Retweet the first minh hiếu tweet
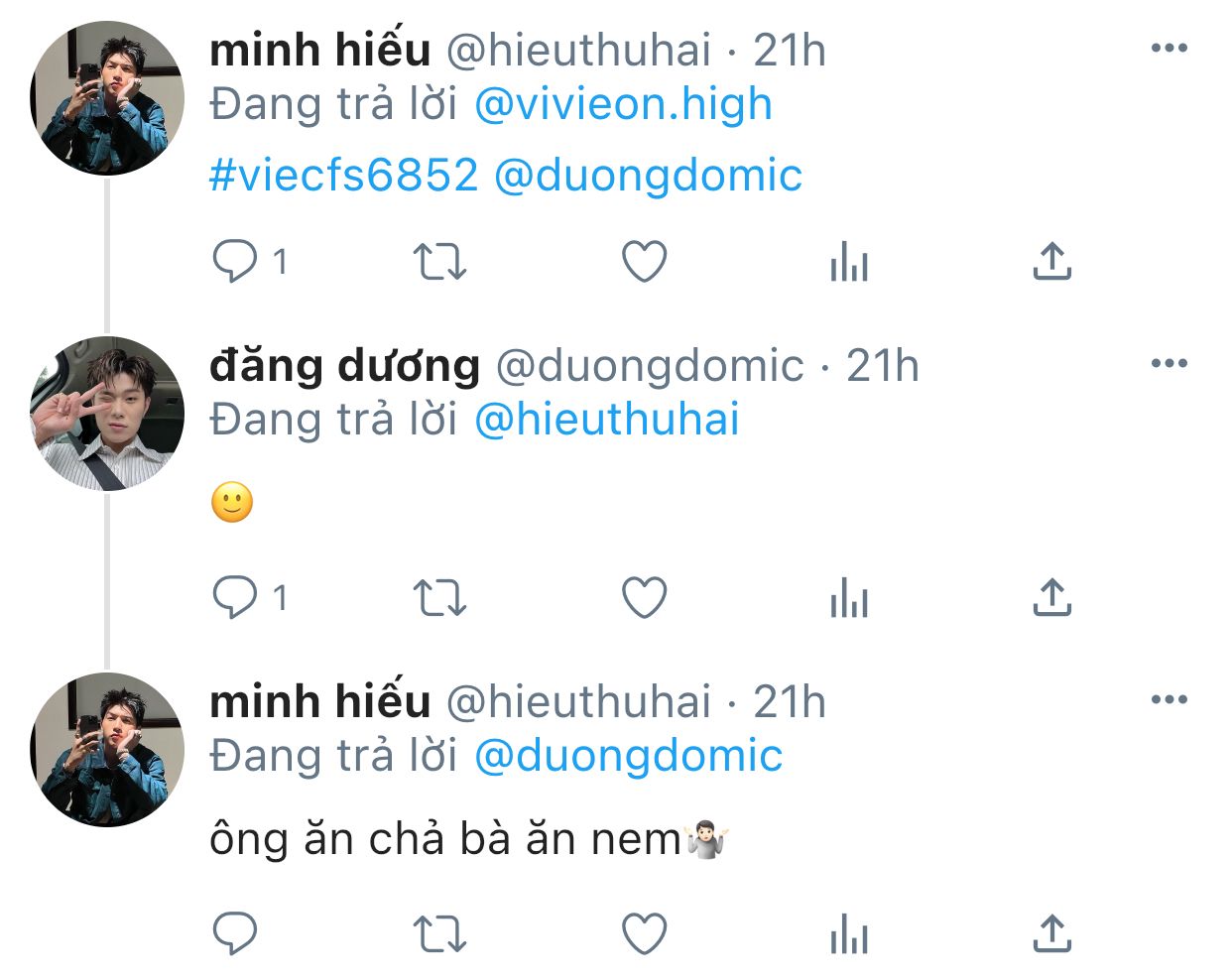The image size is (1232, 980). click(439, 262)
